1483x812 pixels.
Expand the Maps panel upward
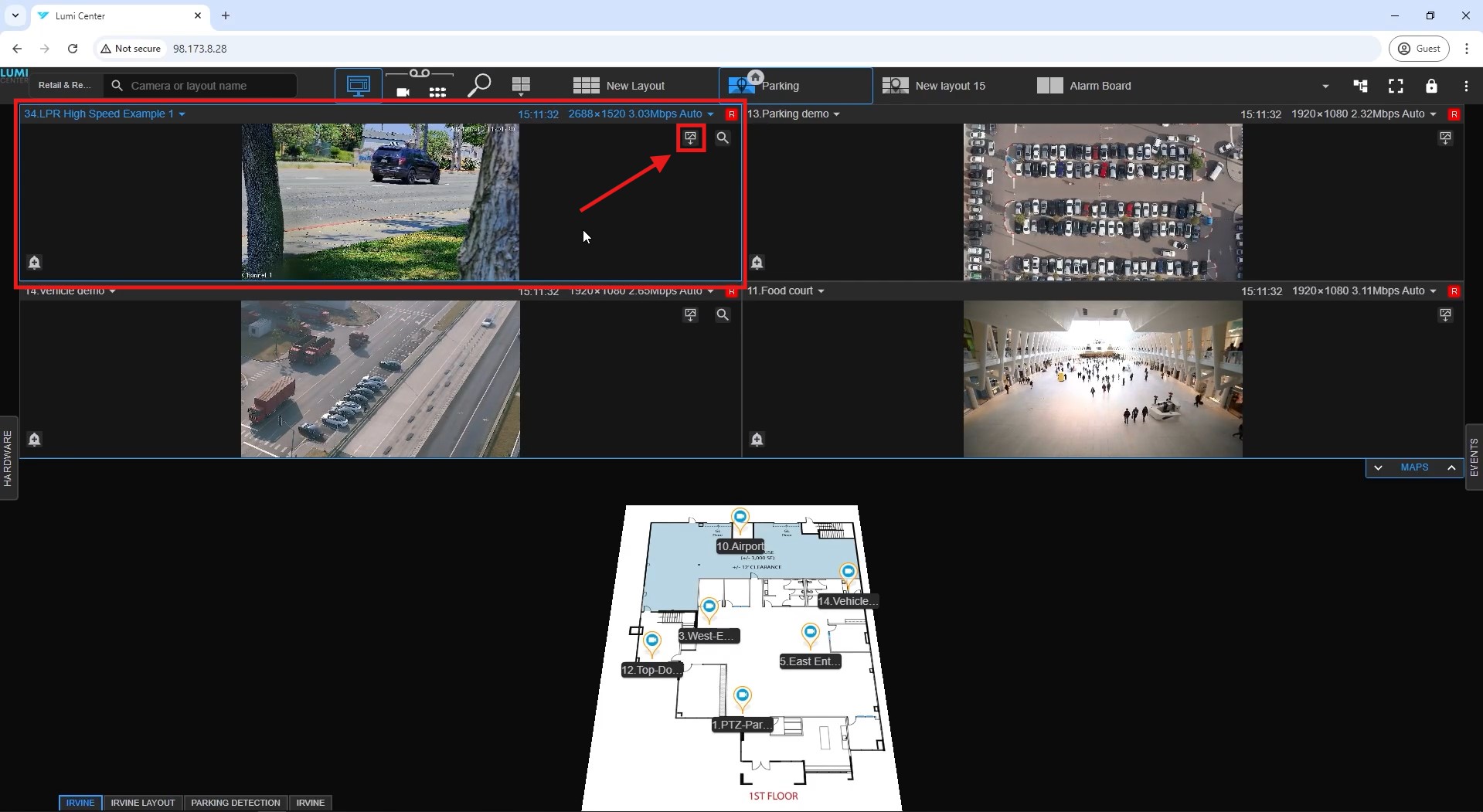click(1451, 467)
